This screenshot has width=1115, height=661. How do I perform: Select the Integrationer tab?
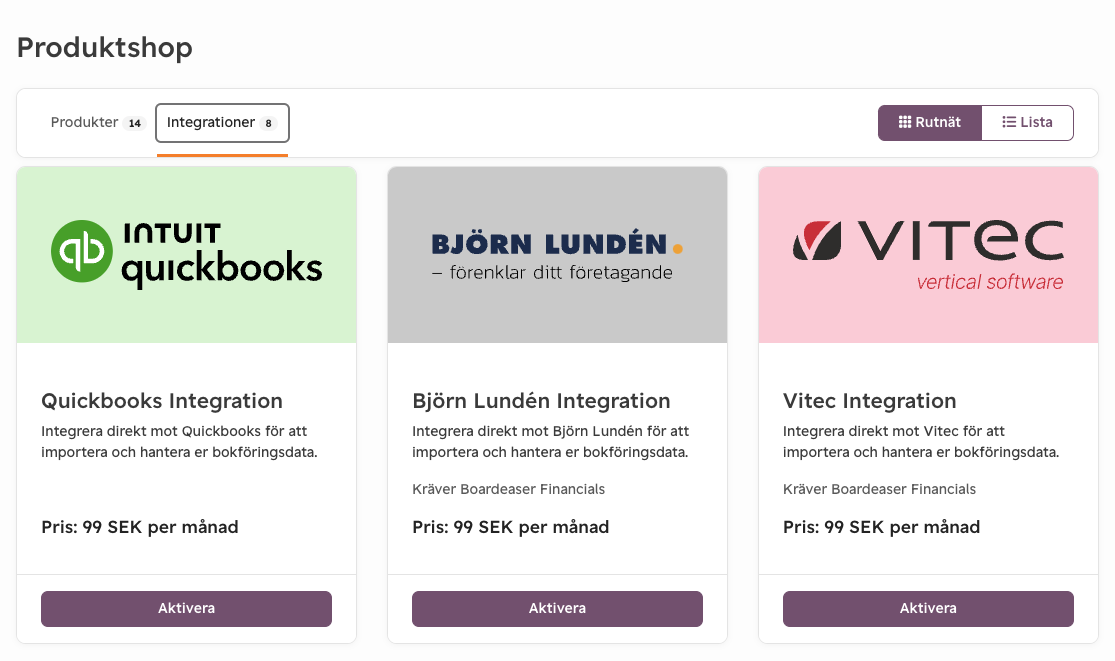coord(211,123)
